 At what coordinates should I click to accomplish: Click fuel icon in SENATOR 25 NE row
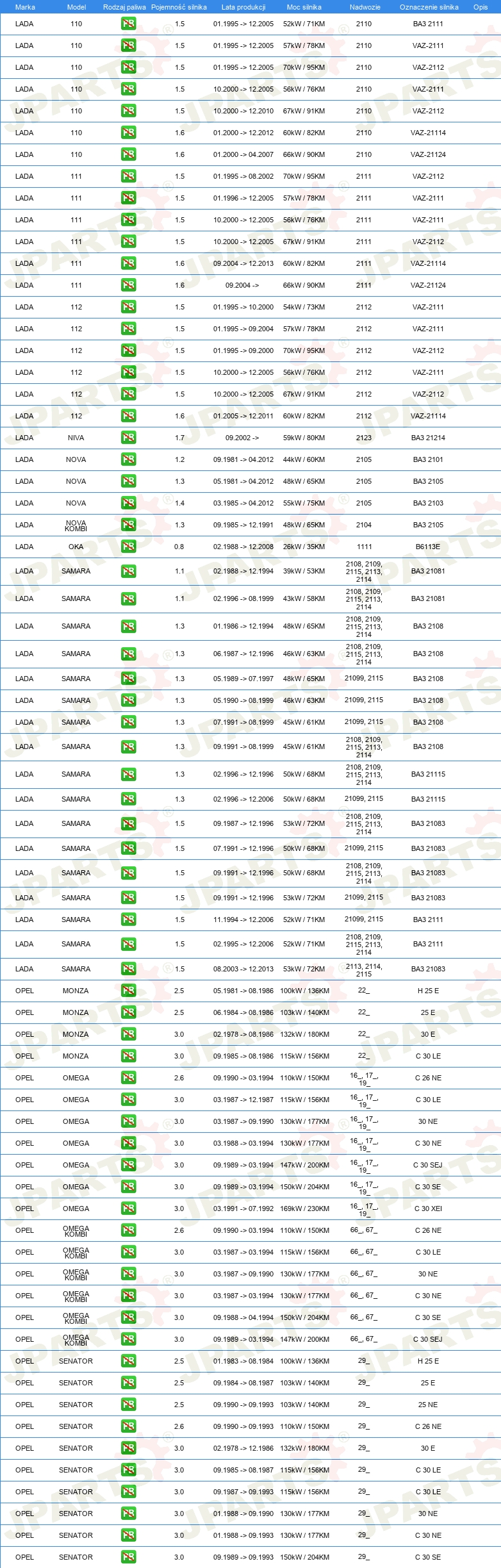point(128,1405)
